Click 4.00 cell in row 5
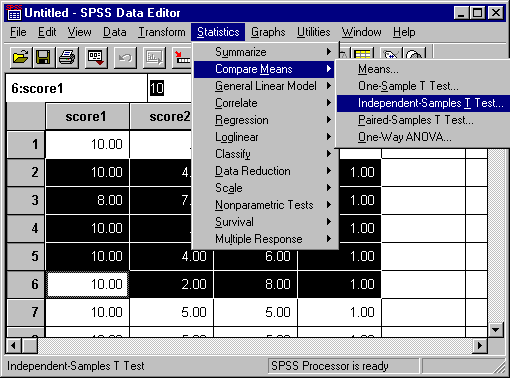This screenshot has width=510, height=378. click(171, 256)
